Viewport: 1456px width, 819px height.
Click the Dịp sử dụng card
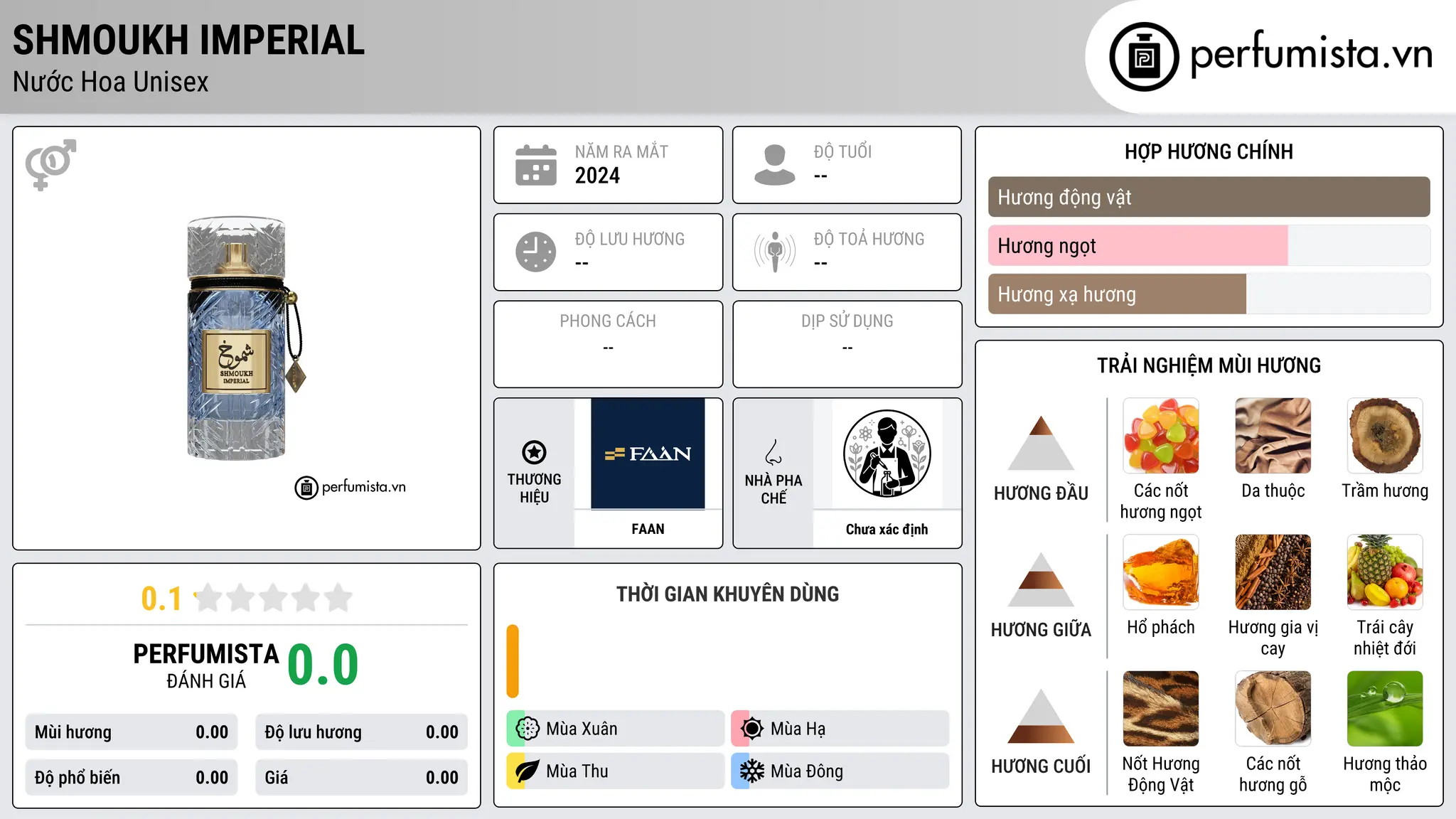click(847, 344)
